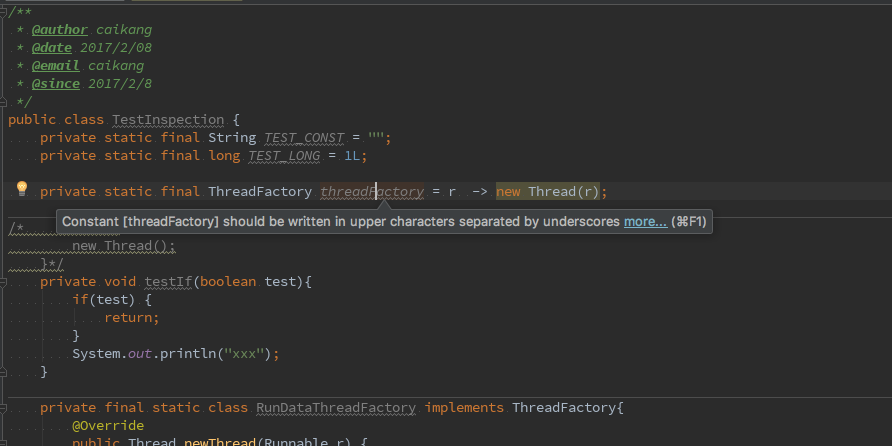Click the TEST_LONG constant name
This screenshot has height=446, width=892.
pos(283,155)
